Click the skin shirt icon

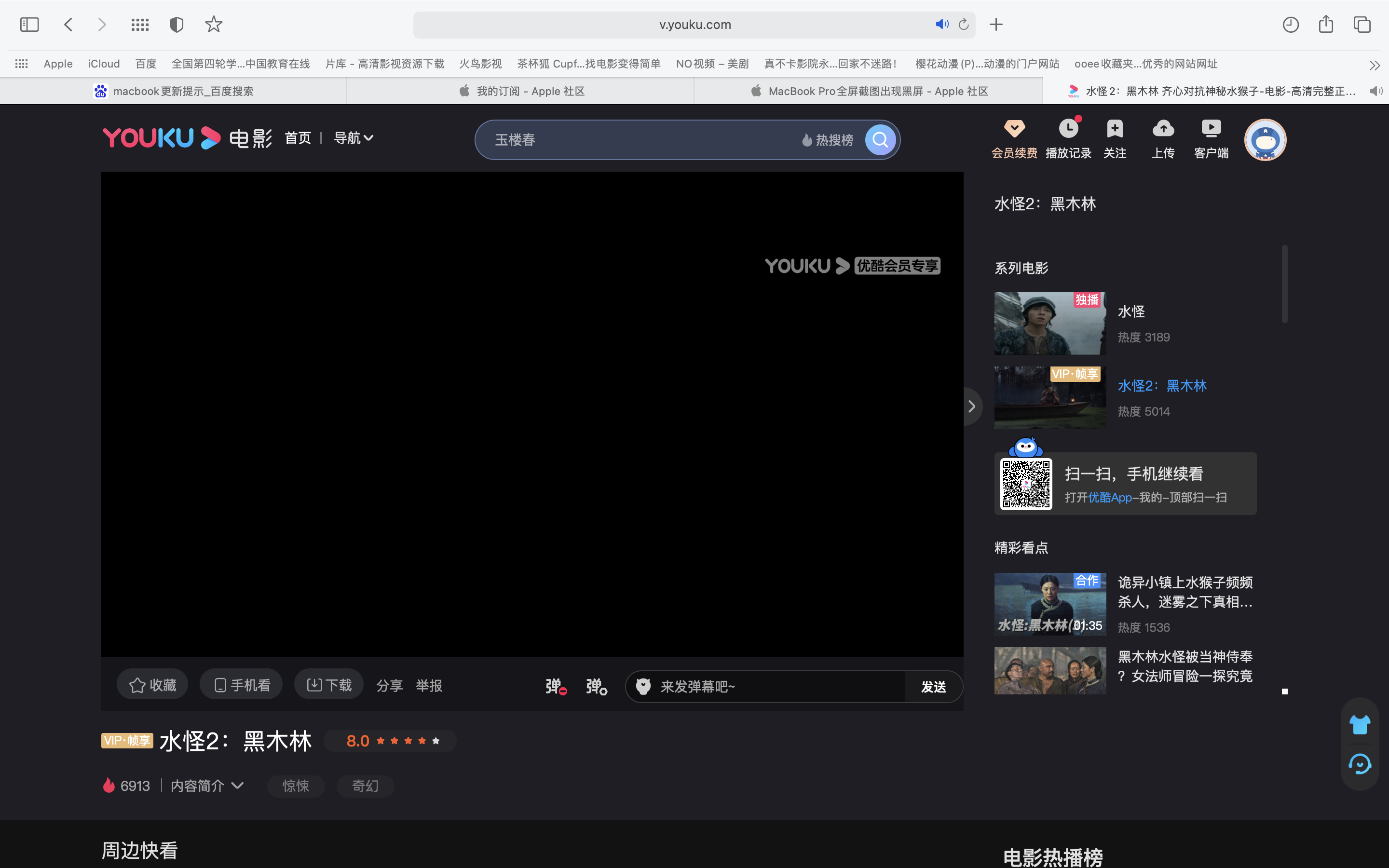(1359, 724)
